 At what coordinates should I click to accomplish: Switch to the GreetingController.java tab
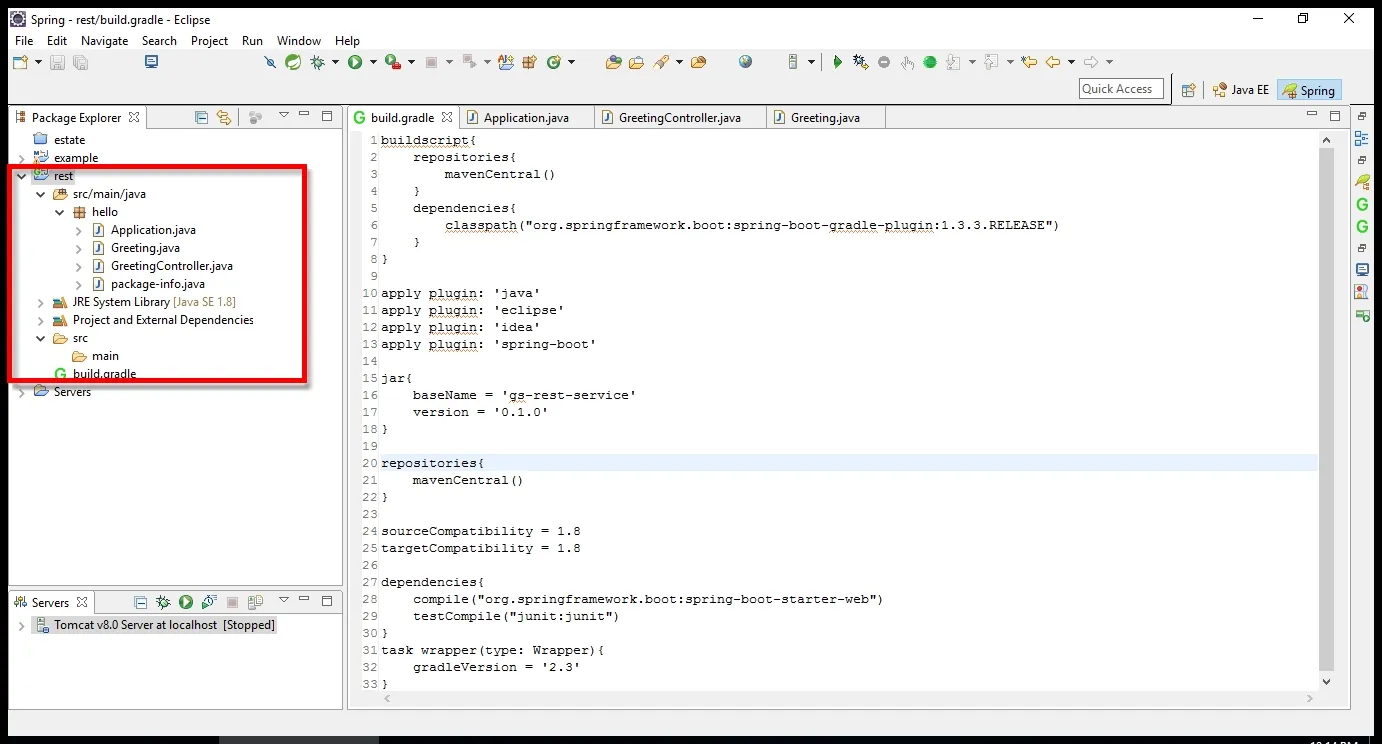click(679, 117)
